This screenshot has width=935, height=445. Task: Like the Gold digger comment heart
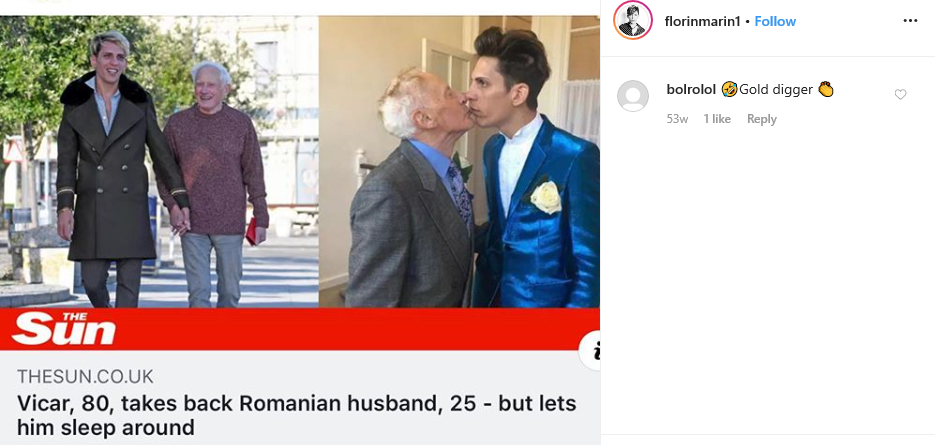[900, 94]
